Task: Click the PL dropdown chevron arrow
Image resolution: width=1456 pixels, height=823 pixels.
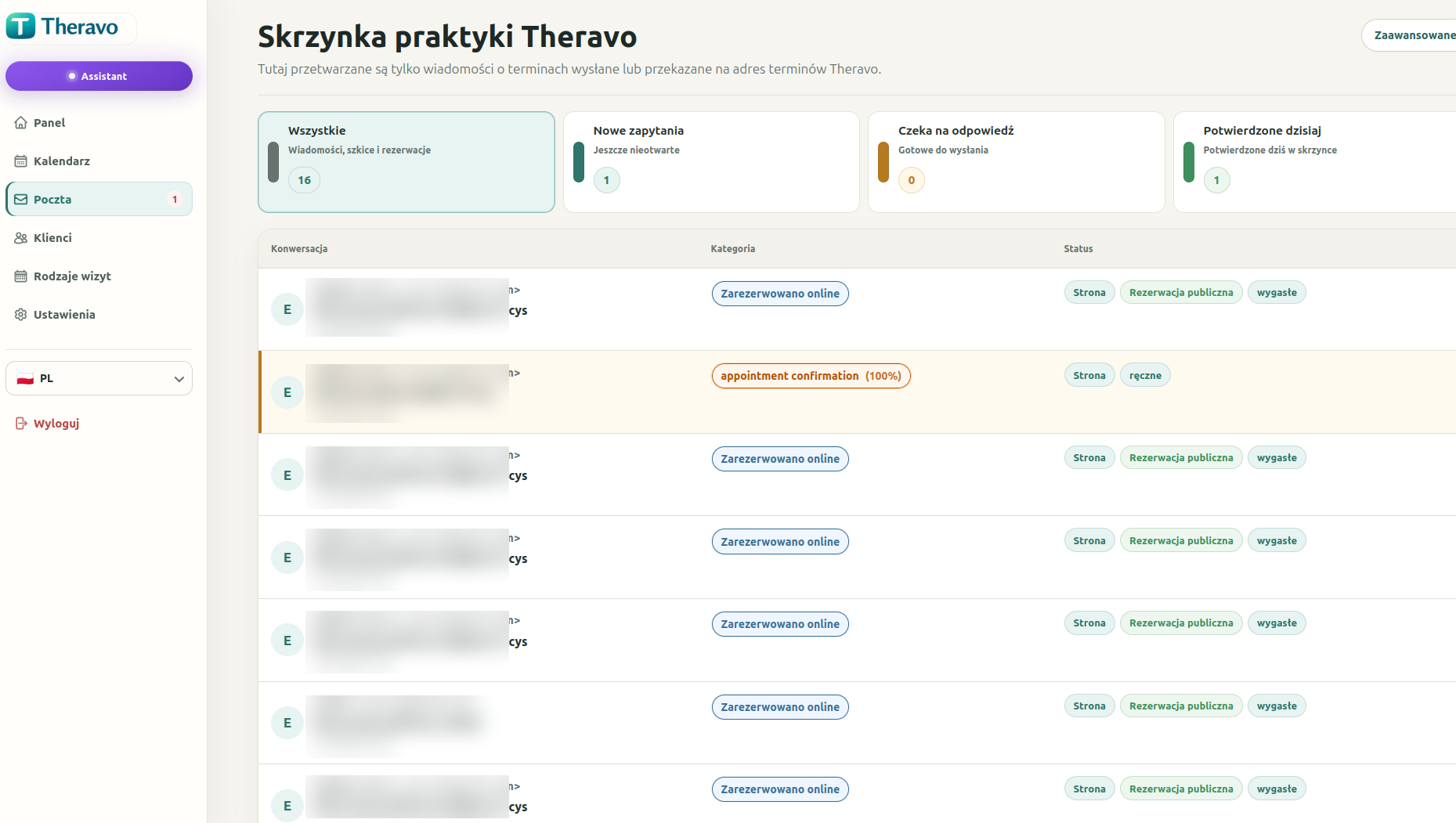Action: coord(179,379)
